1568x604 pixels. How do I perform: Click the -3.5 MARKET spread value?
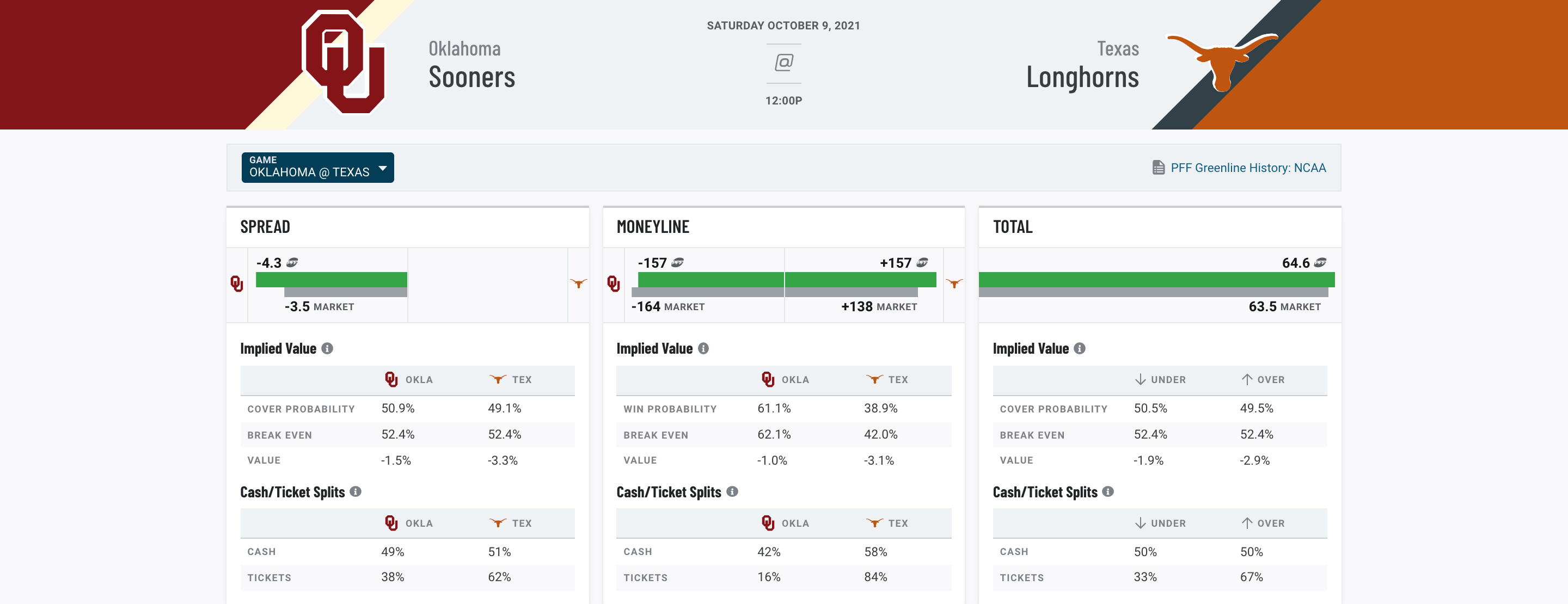coord(320,306)
